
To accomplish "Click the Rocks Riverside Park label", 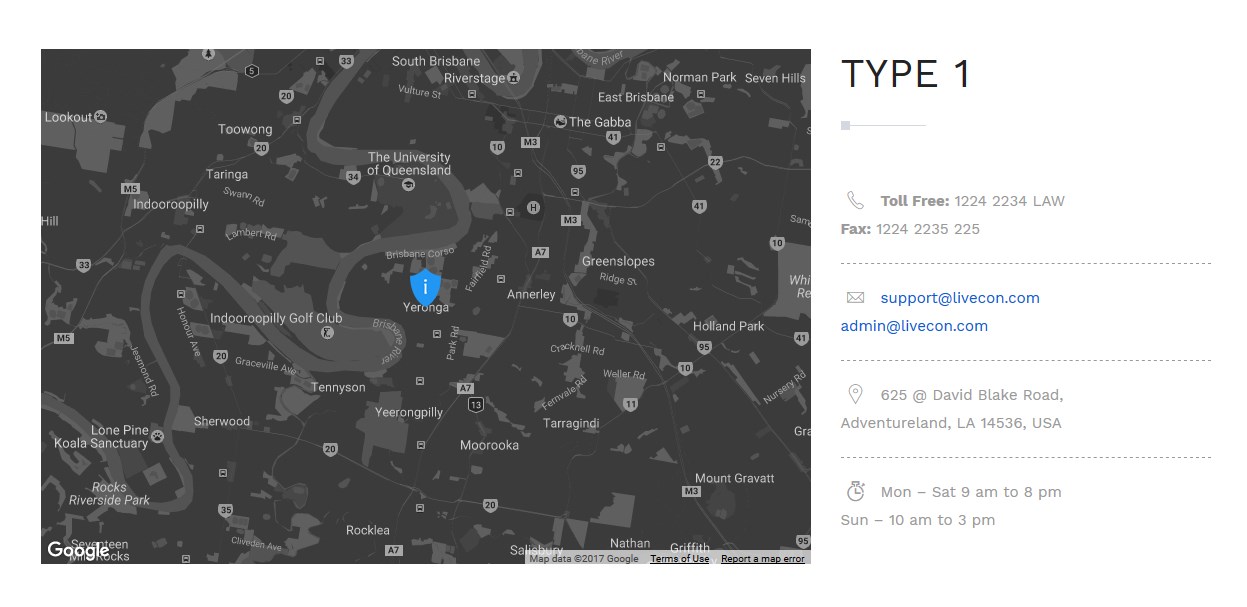I will coord(110,493).
